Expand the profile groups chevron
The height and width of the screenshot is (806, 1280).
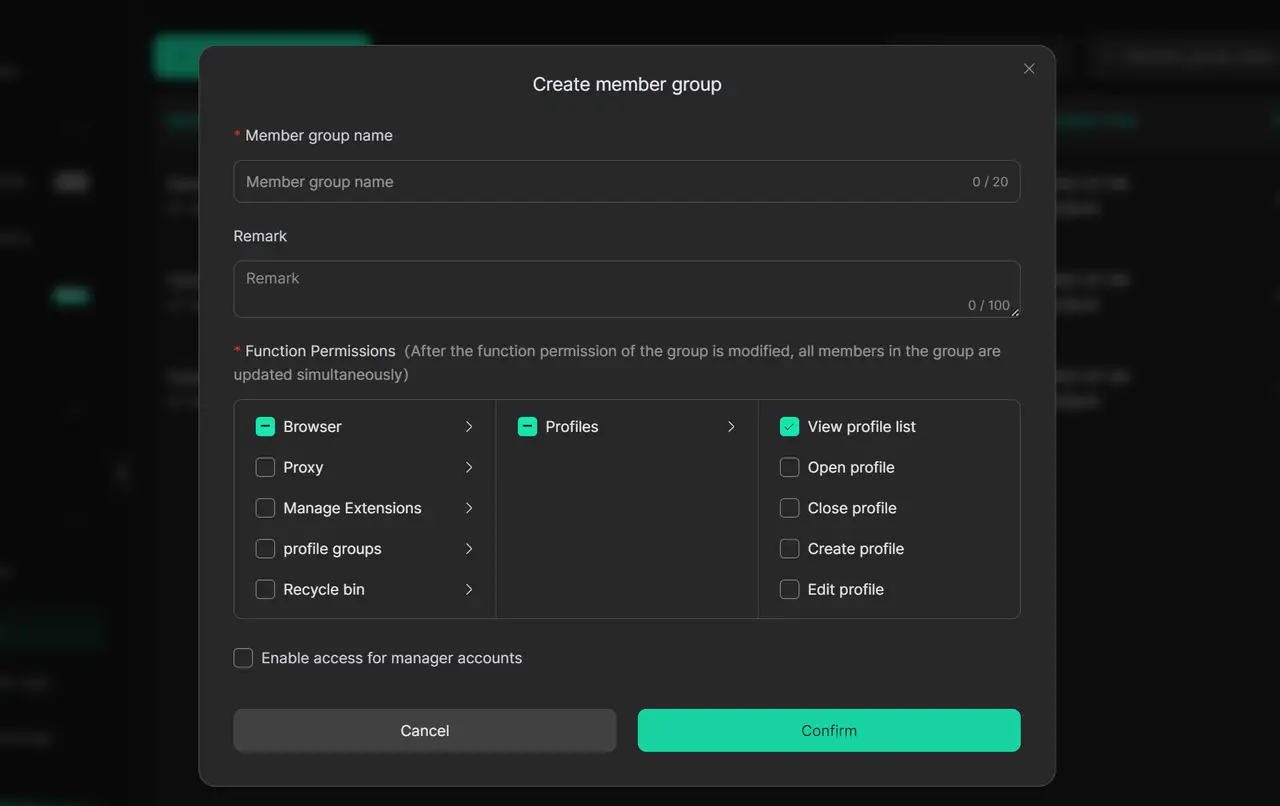(469, 549)
